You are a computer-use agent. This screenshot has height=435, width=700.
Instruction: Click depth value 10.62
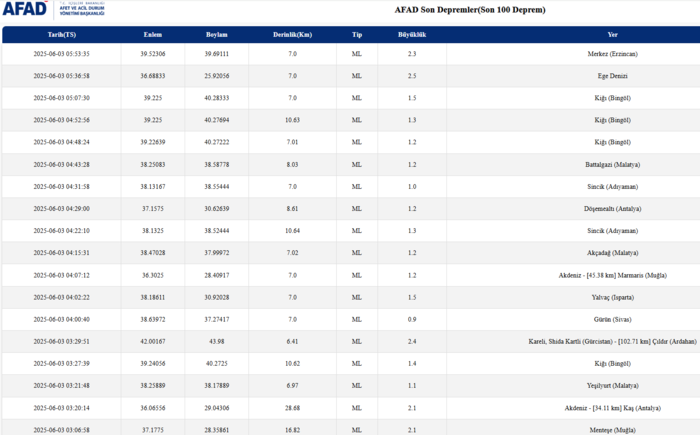[292, 364]
